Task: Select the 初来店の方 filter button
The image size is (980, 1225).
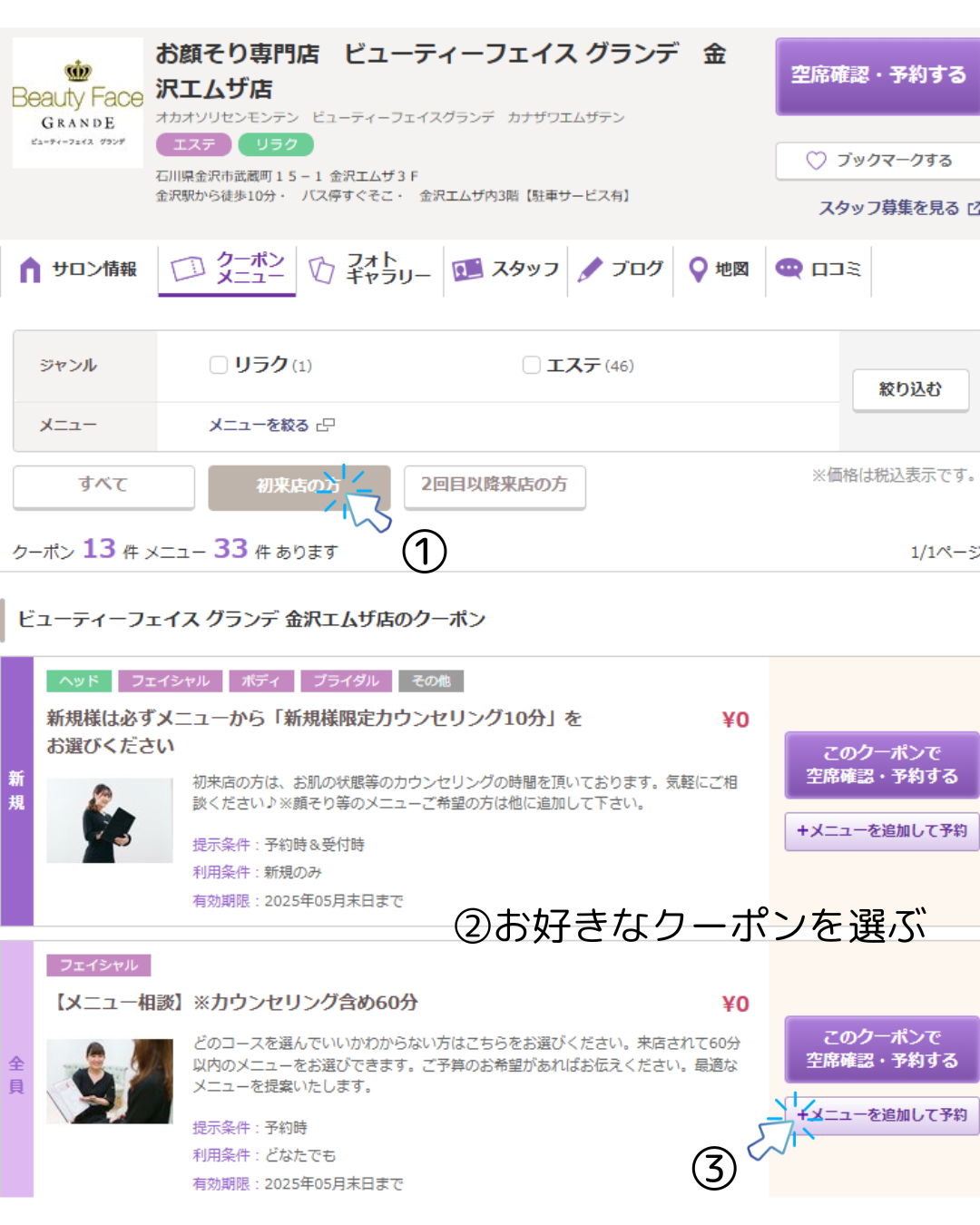Action: (x=299, y=487)
